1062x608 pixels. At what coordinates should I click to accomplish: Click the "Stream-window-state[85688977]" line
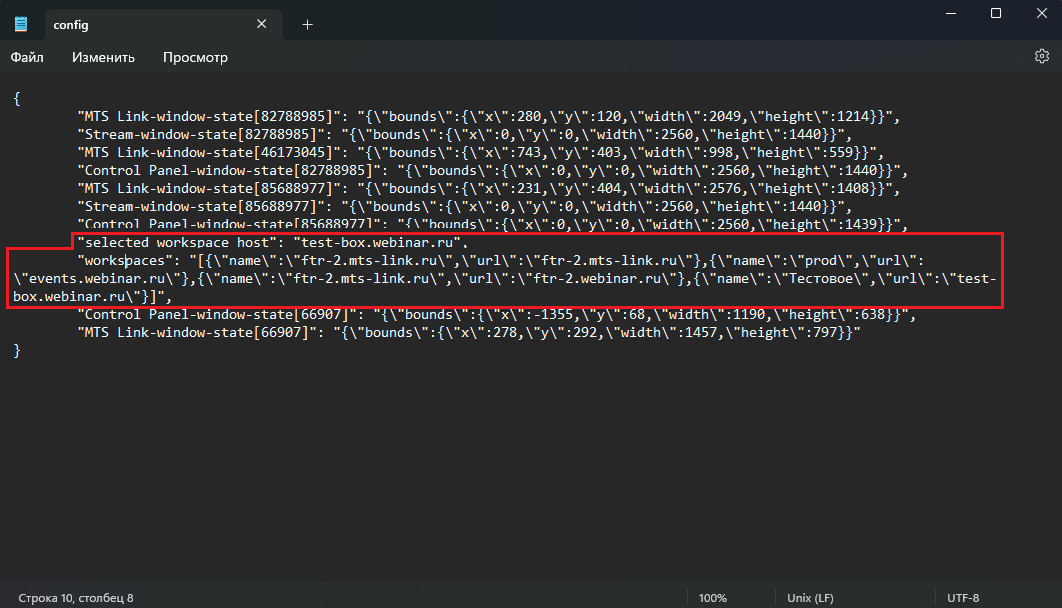(x=465, y=207)
